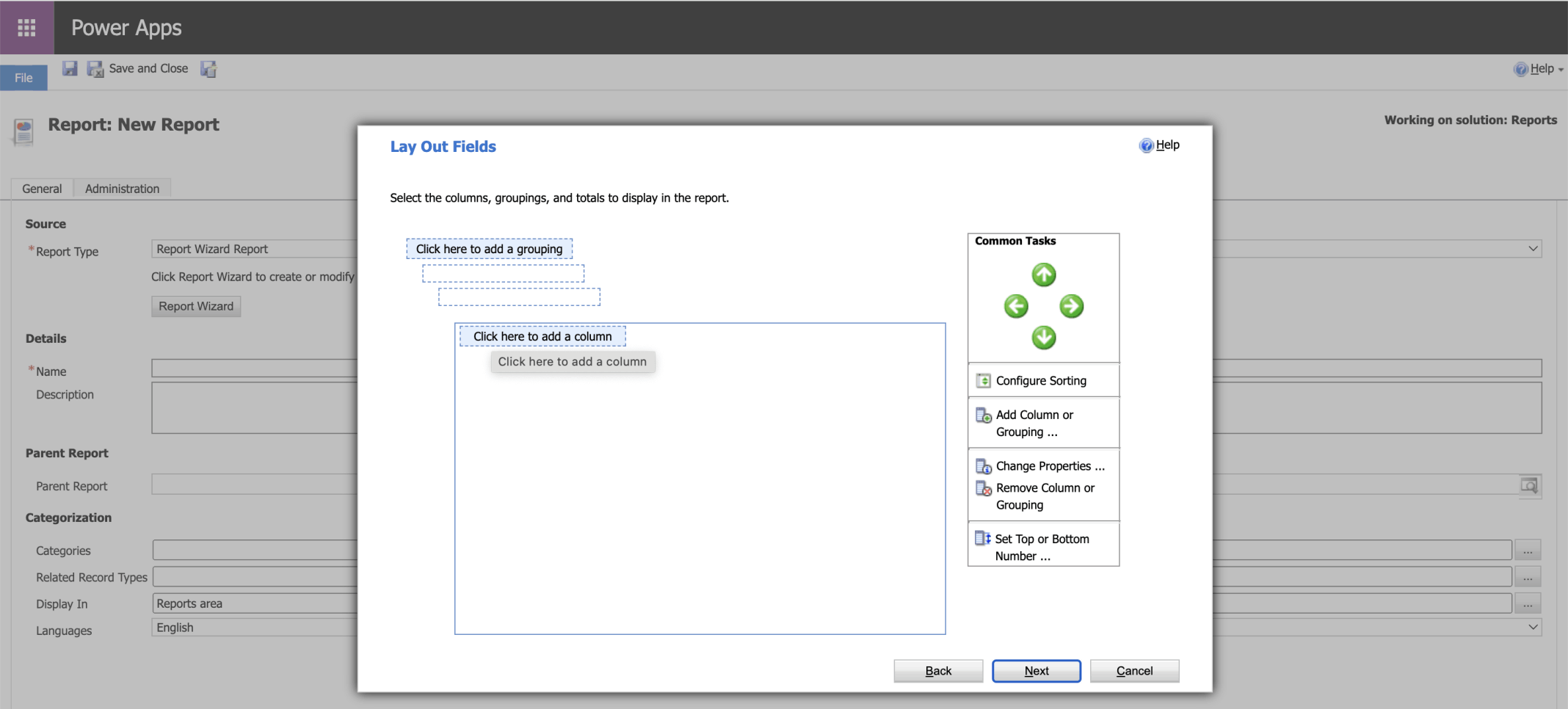1568x709 pixels.
Task: Click Add Column or Grouping task
Action: tap(1034, 423)
